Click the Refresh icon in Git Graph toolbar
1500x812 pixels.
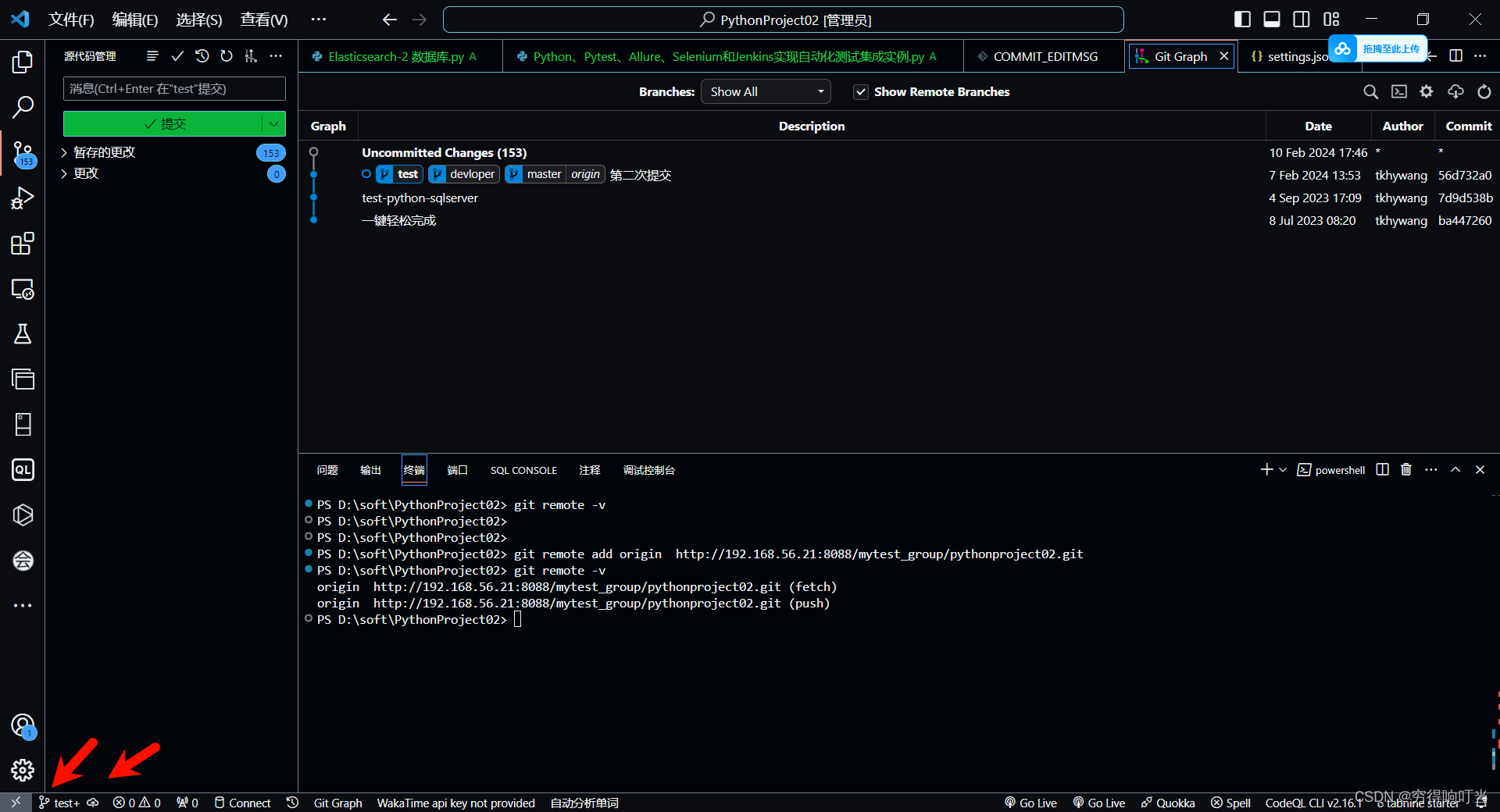1484,91
